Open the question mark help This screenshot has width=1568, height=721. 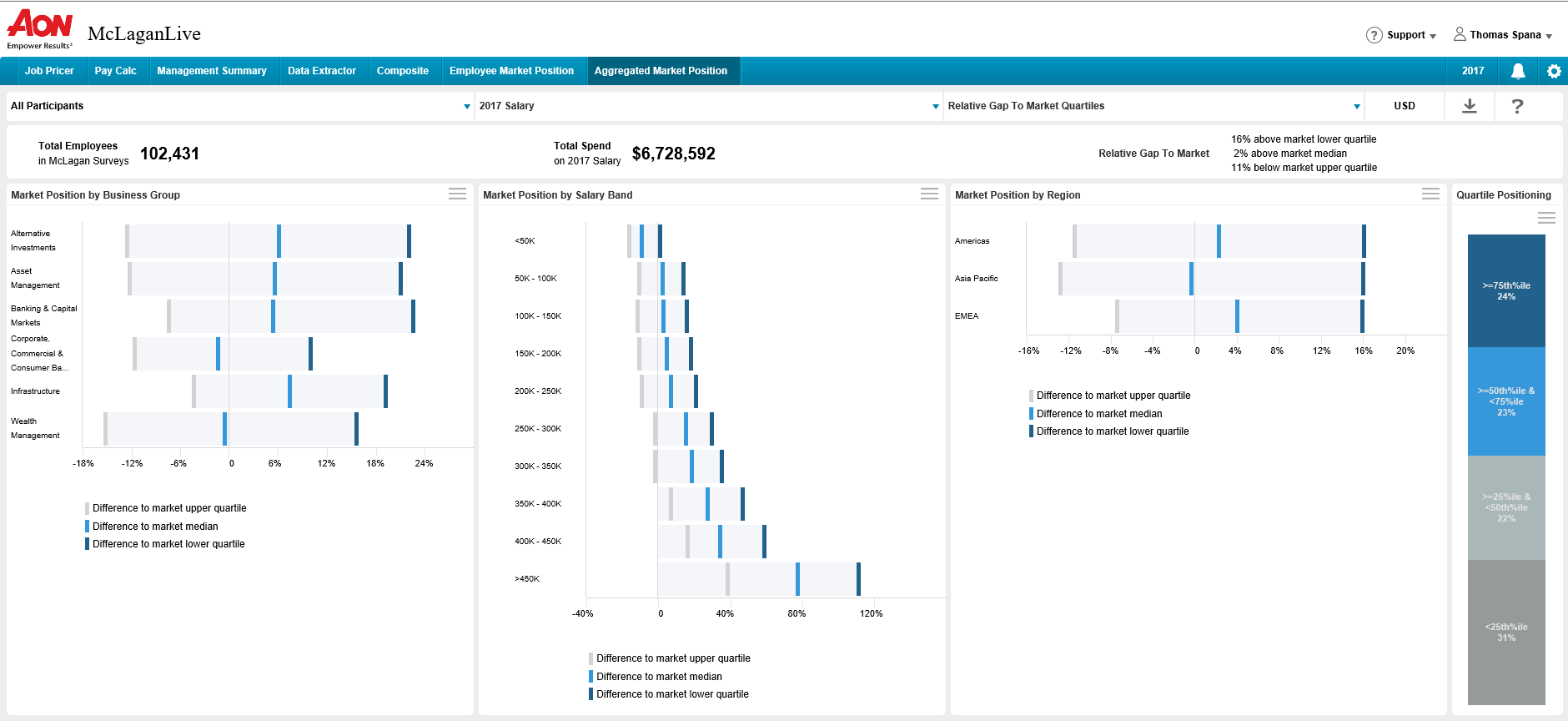pyautogui.click(x=1517, y=106)
